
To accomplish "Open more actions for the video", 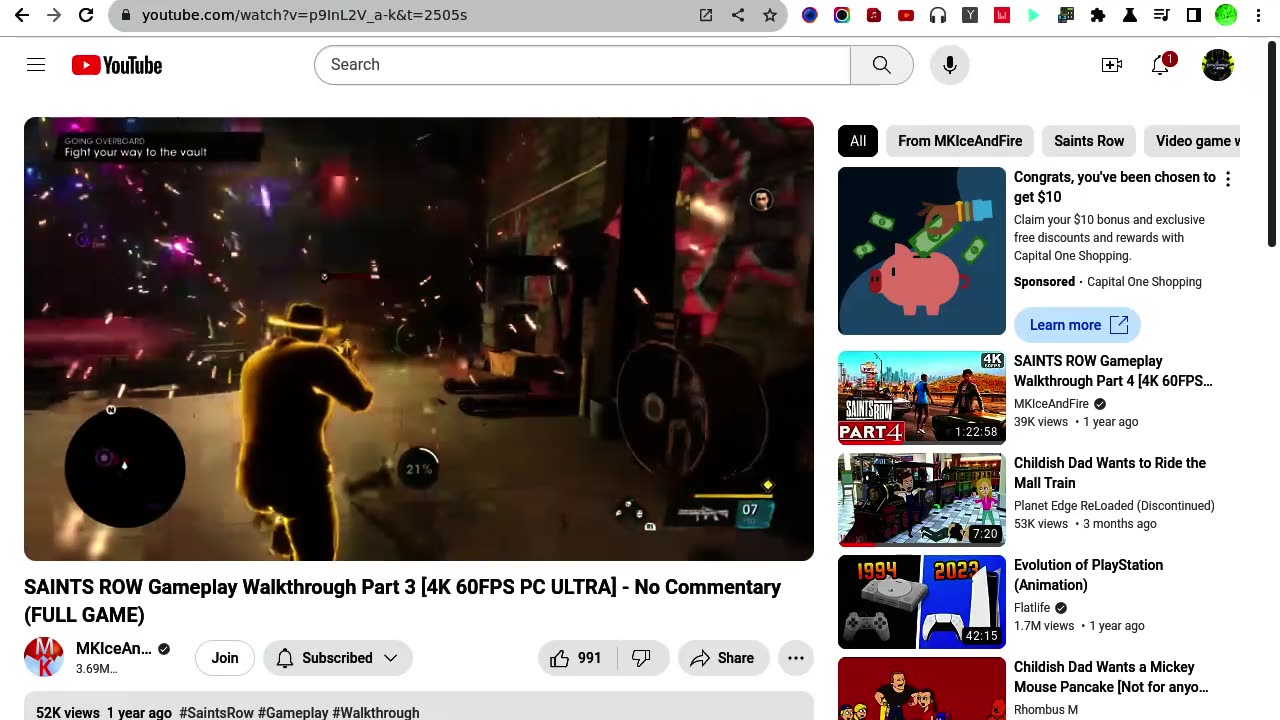I will pyautogui.click(x=796, y=658).
